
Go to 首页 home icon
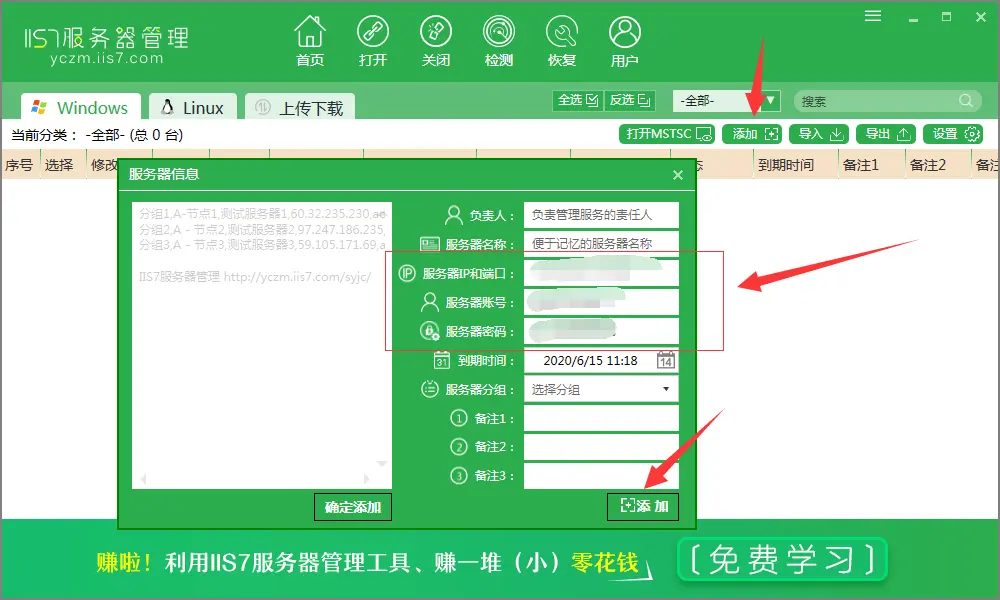(x=310, y=41)
